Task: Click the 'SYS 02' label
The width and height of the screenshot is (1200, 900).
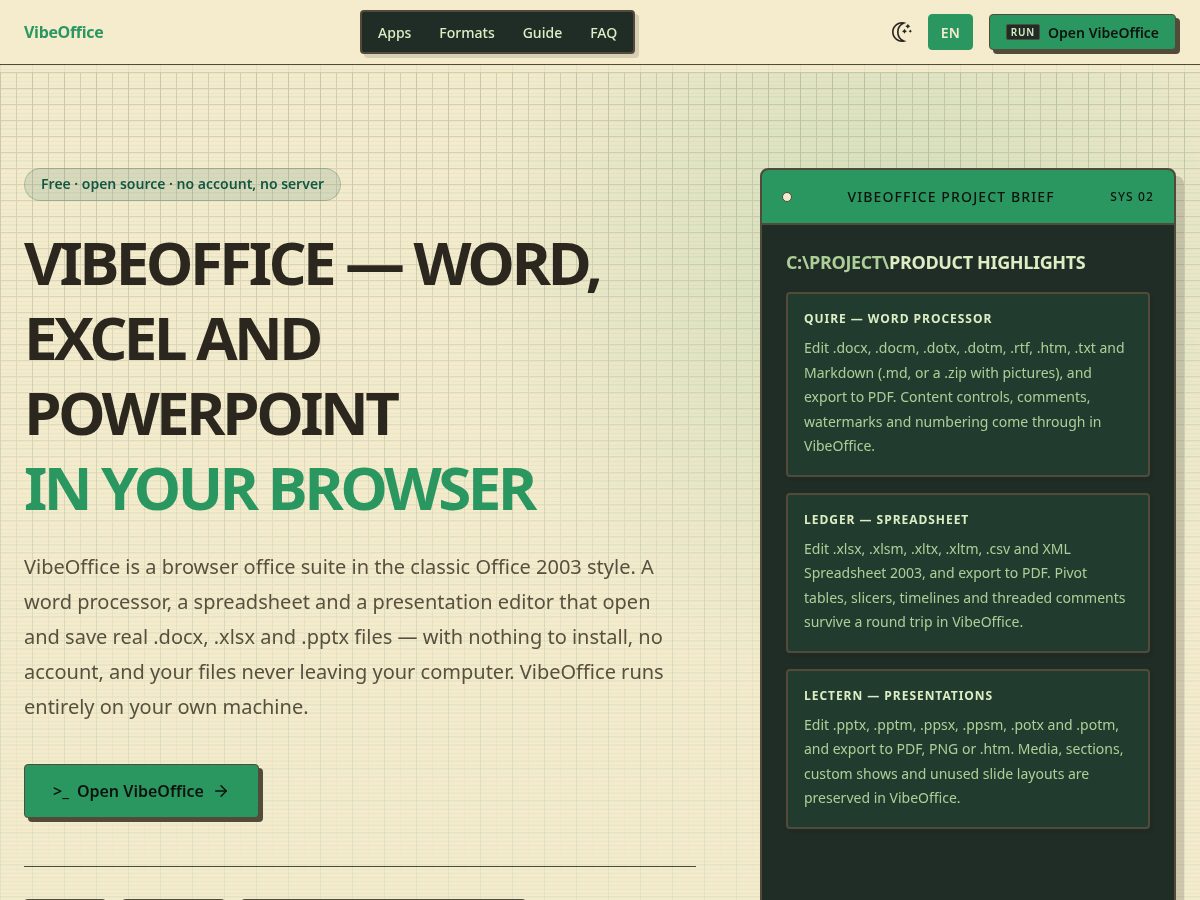Action: [1132, 197]
